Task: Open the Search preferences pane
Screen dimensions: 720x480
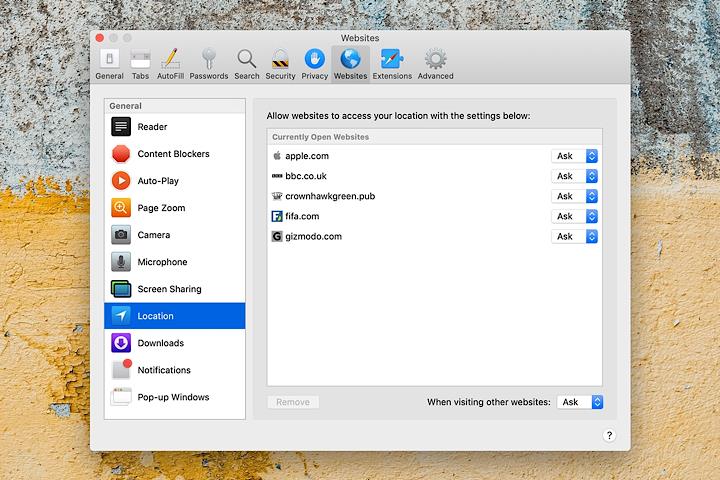Action: click(246, 62)
